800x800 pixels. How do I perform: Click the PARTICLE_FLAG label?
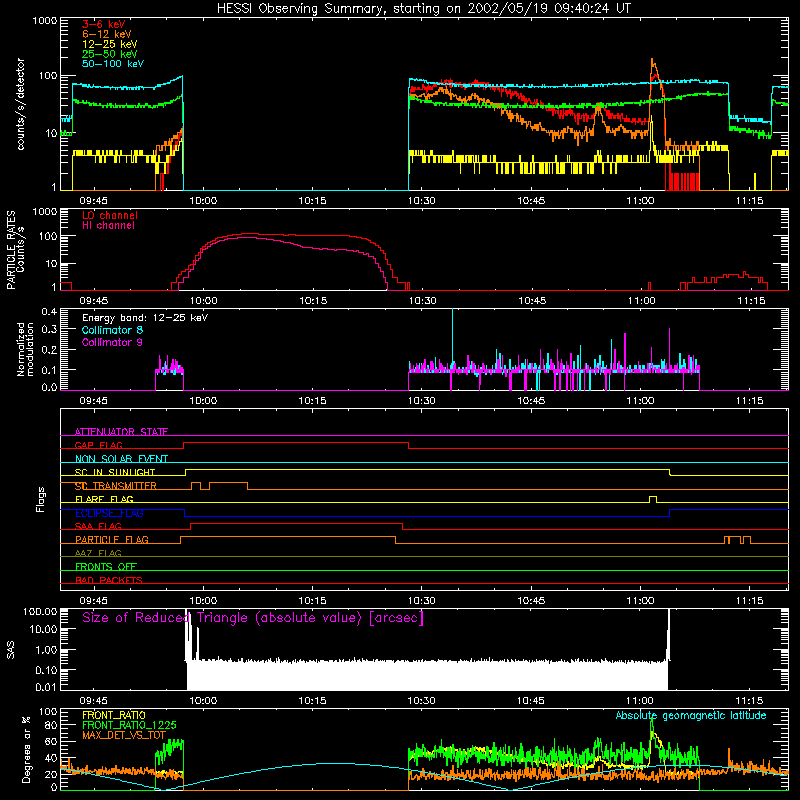click(x=112, y=539)
